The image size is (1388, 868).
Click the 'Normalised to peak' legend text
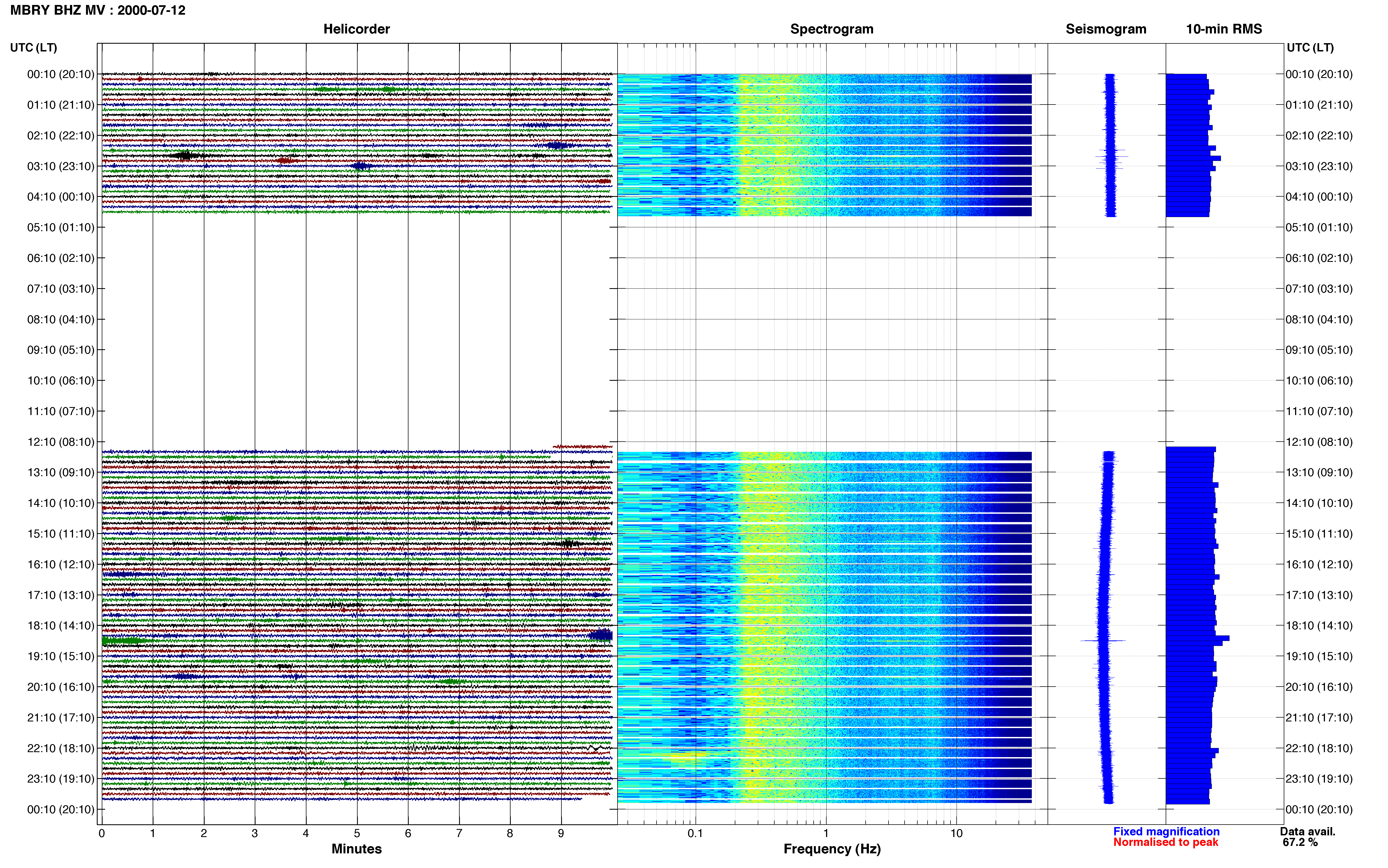[1166, 842]
